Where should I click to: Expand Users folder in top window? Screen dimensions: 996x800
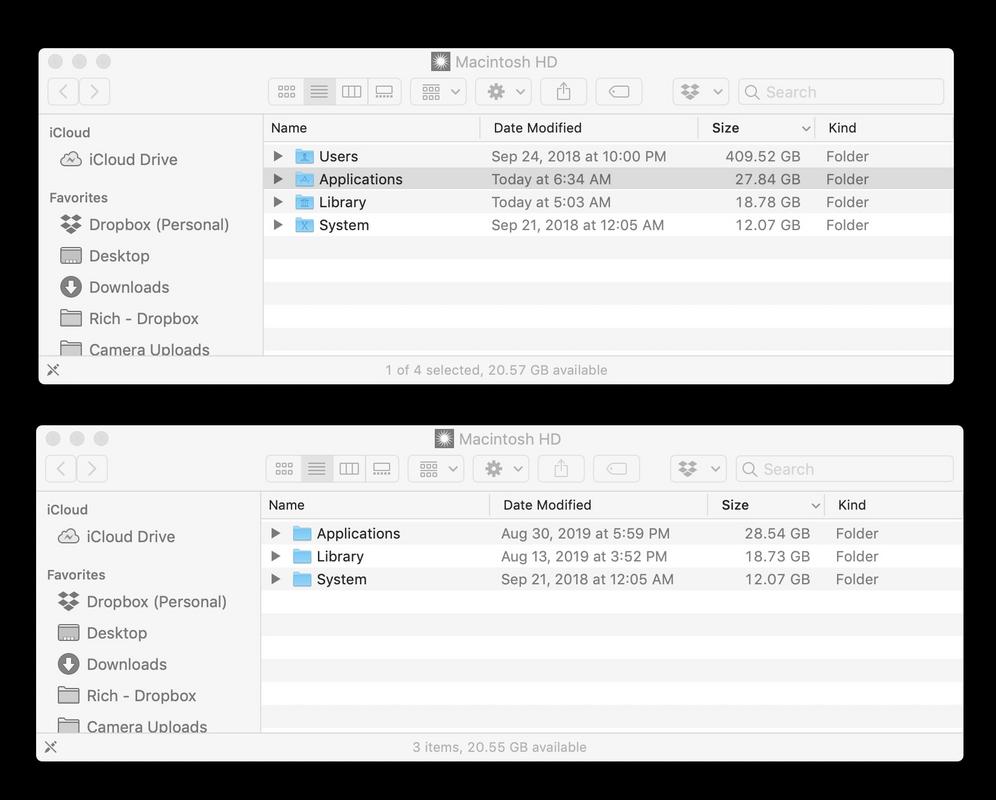coord(278,156)
